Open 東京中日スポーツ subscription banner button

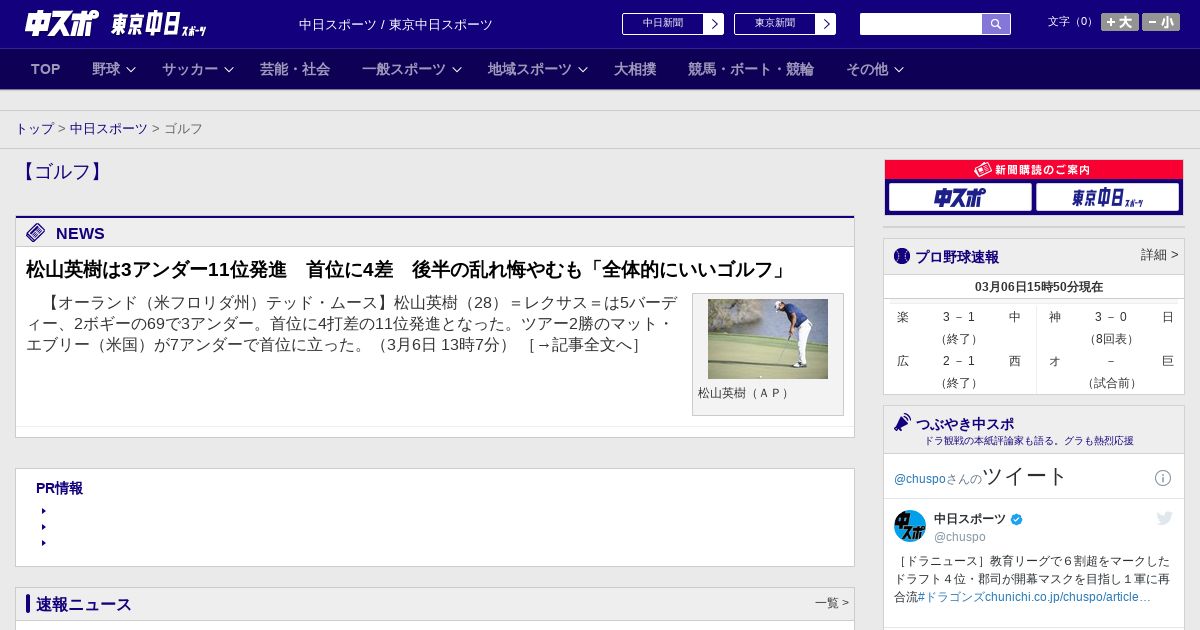1107,197
